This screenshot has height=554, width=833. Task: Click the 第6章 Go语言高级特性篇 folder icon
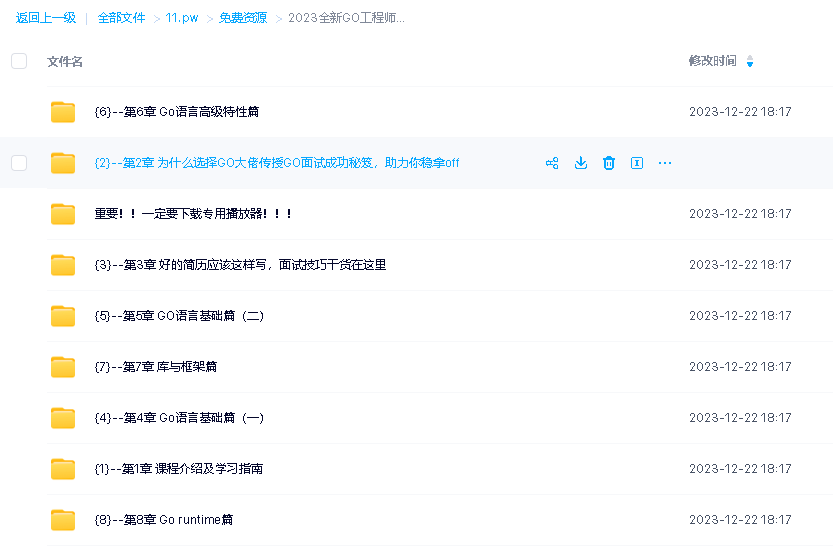tap(63, 112)
